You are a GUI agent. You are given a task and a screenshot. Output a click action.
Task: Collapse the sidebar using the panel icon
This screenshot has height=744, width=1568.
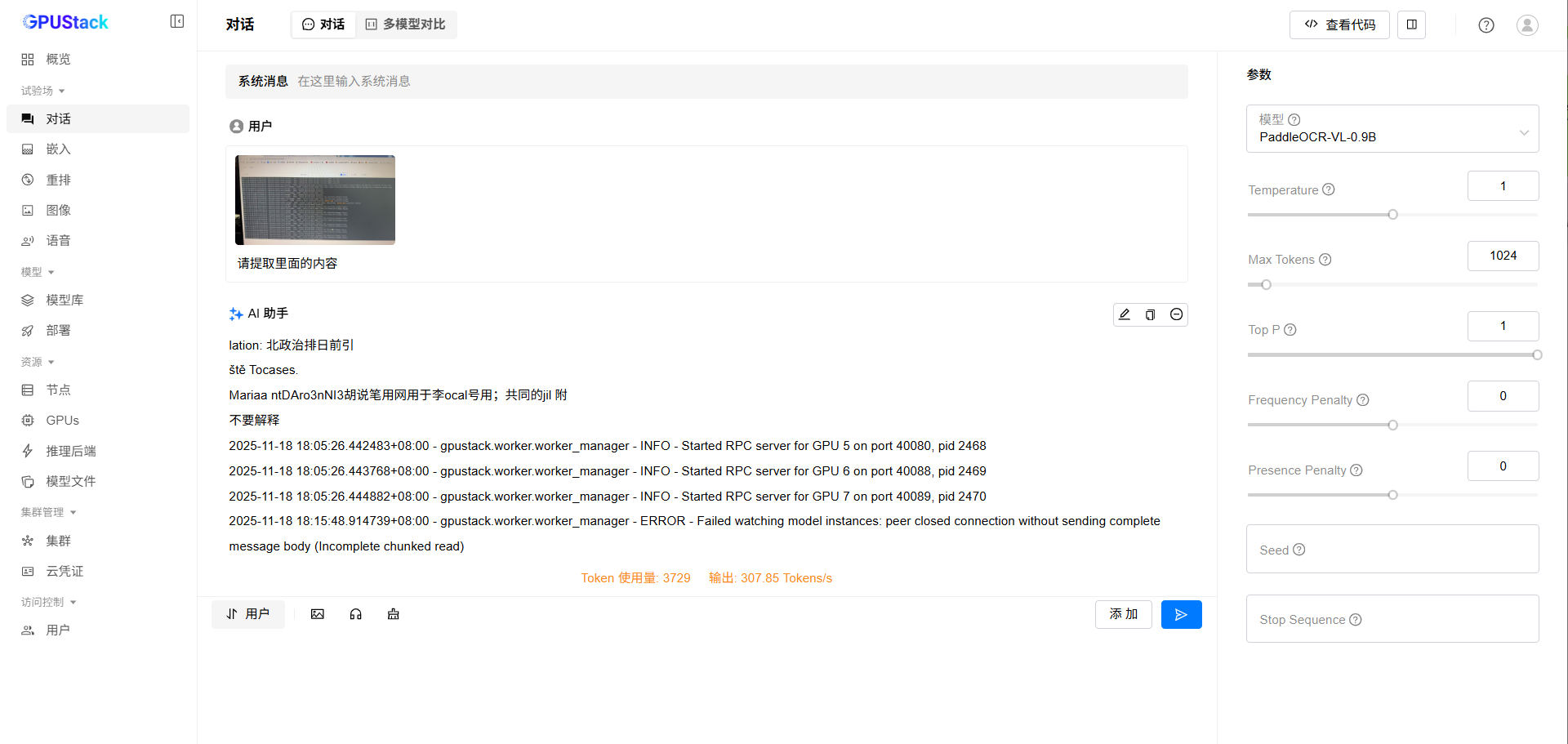(177, 21)
